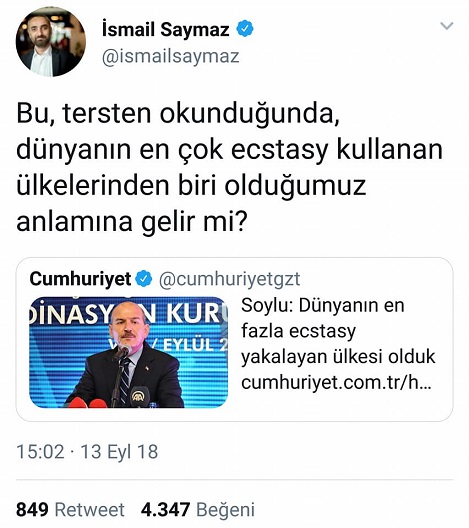
Task: Click the ecstasy kullanan line in tweet
Action: (229, 150)
